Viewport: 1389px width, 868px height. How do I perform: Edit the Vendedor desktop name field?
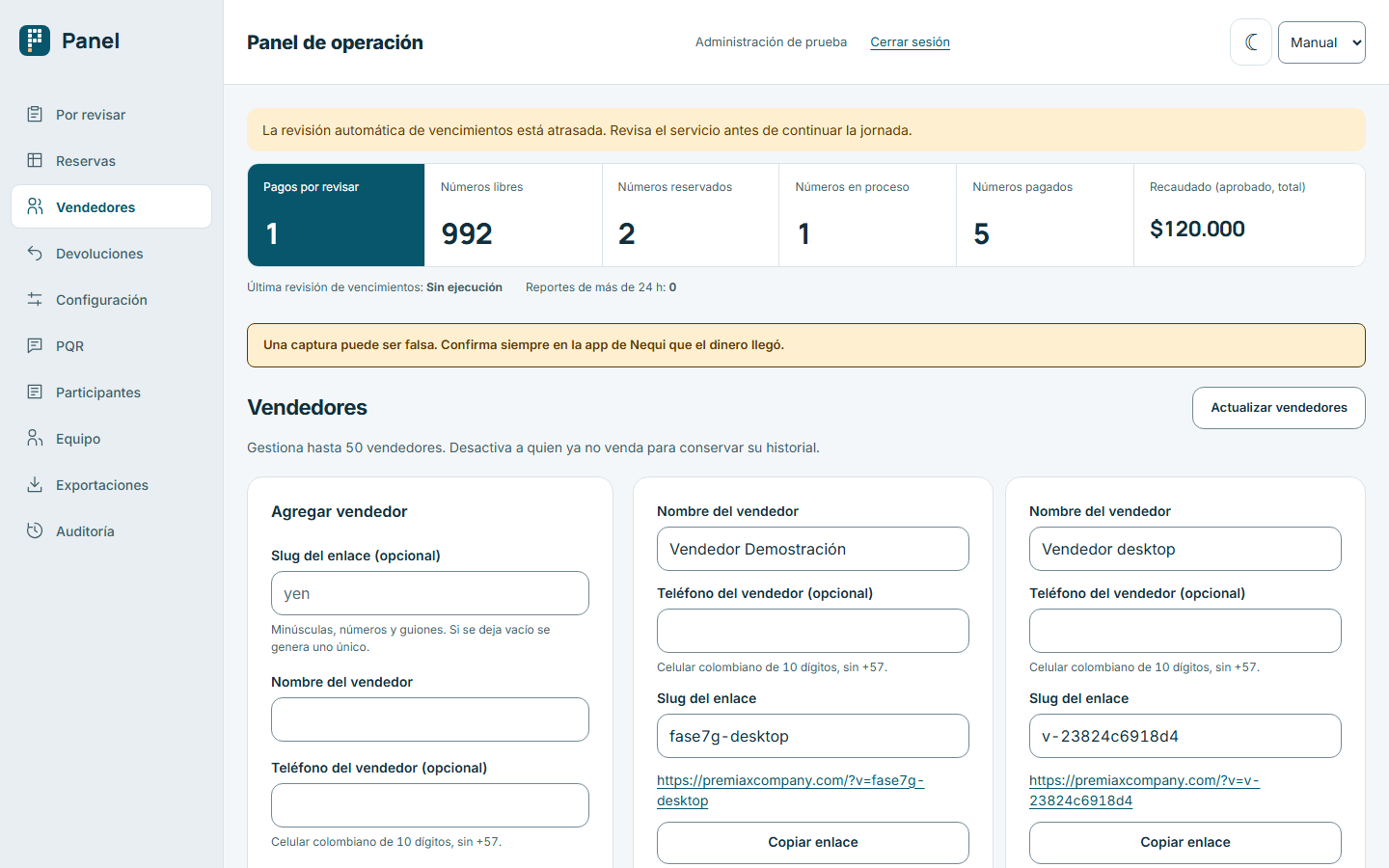click(x=1185, y=549)
